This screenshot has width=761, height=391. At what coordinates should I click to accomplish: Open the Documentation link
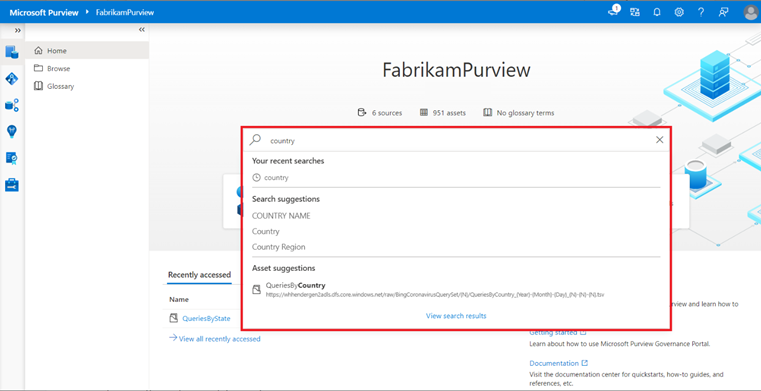click(x=559, y=363)
